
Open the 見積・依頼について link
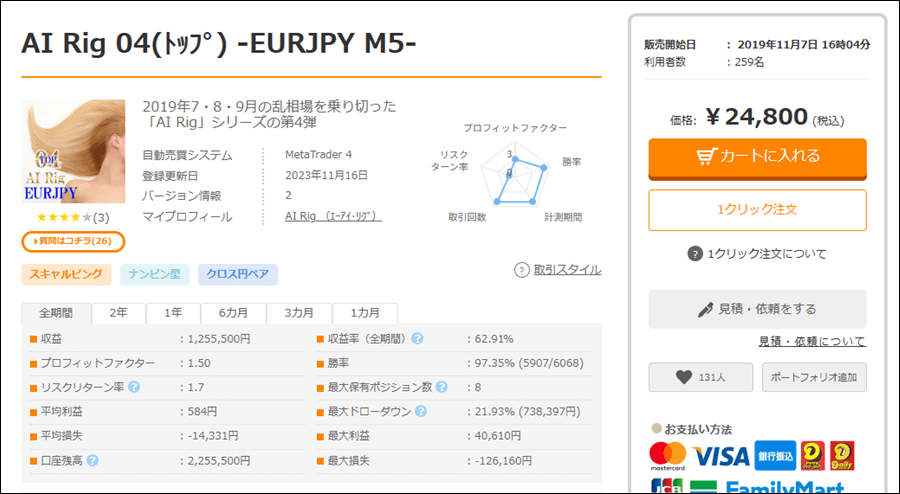click(x=812, y=341)
